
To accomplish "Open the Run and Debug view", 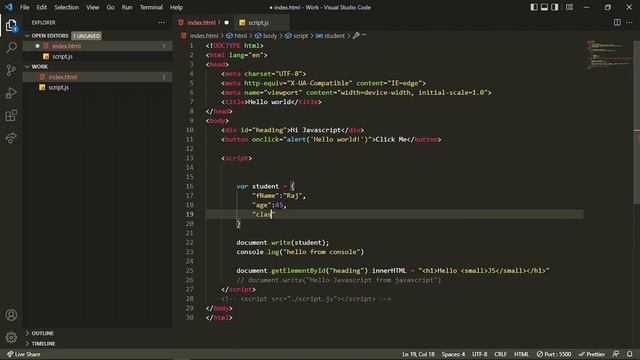I will pos(11,93).
